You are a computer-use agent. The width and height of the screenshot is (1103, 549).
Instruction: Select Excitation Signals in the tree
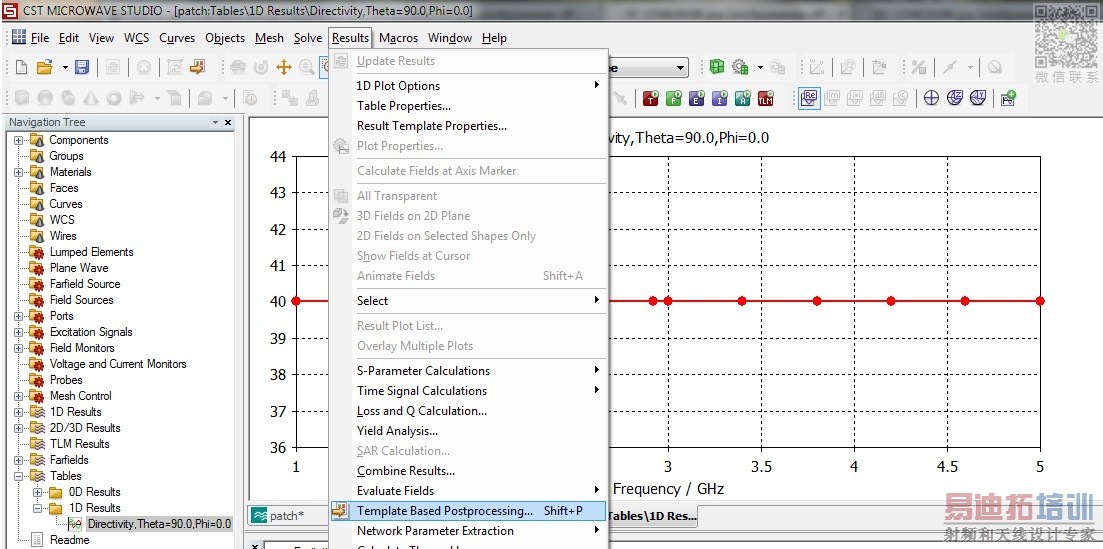tap(91, 332)
